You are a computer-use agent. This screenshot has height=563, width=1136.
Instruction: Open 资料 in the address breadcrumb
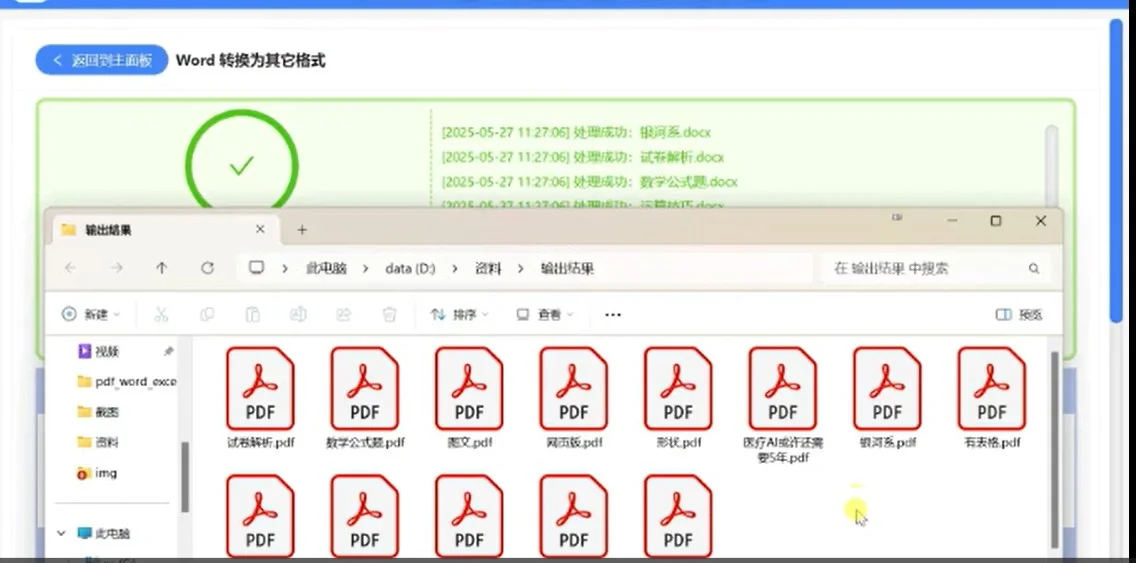pyautogui.click(x=488, y=269)
